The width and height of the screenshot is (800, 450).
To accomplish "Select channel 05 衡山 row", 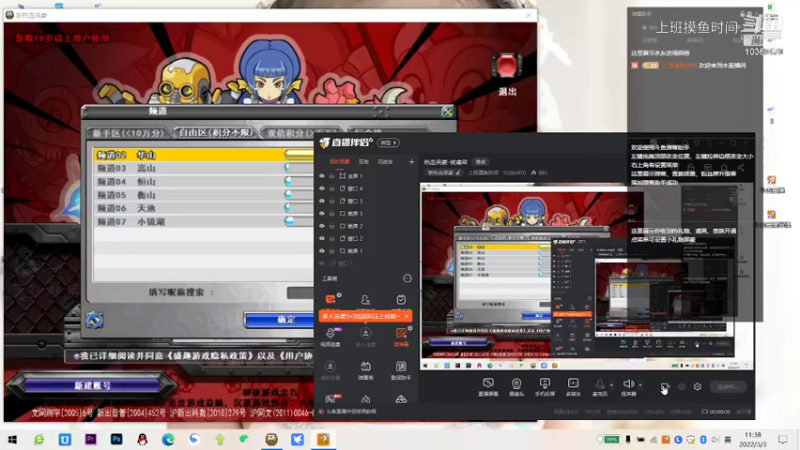I will click(204, 195).
